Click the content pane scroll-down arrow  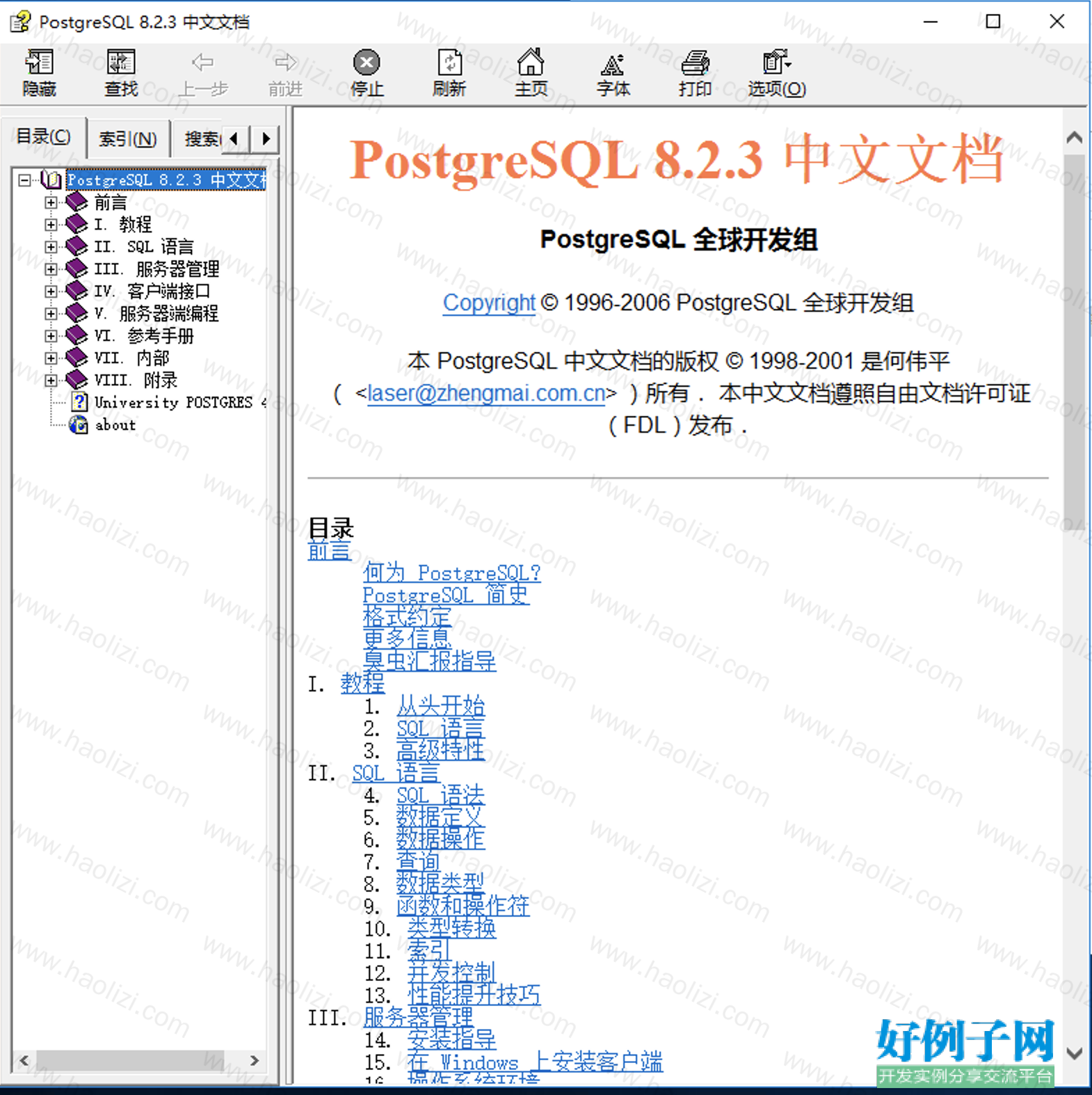1074,1054
